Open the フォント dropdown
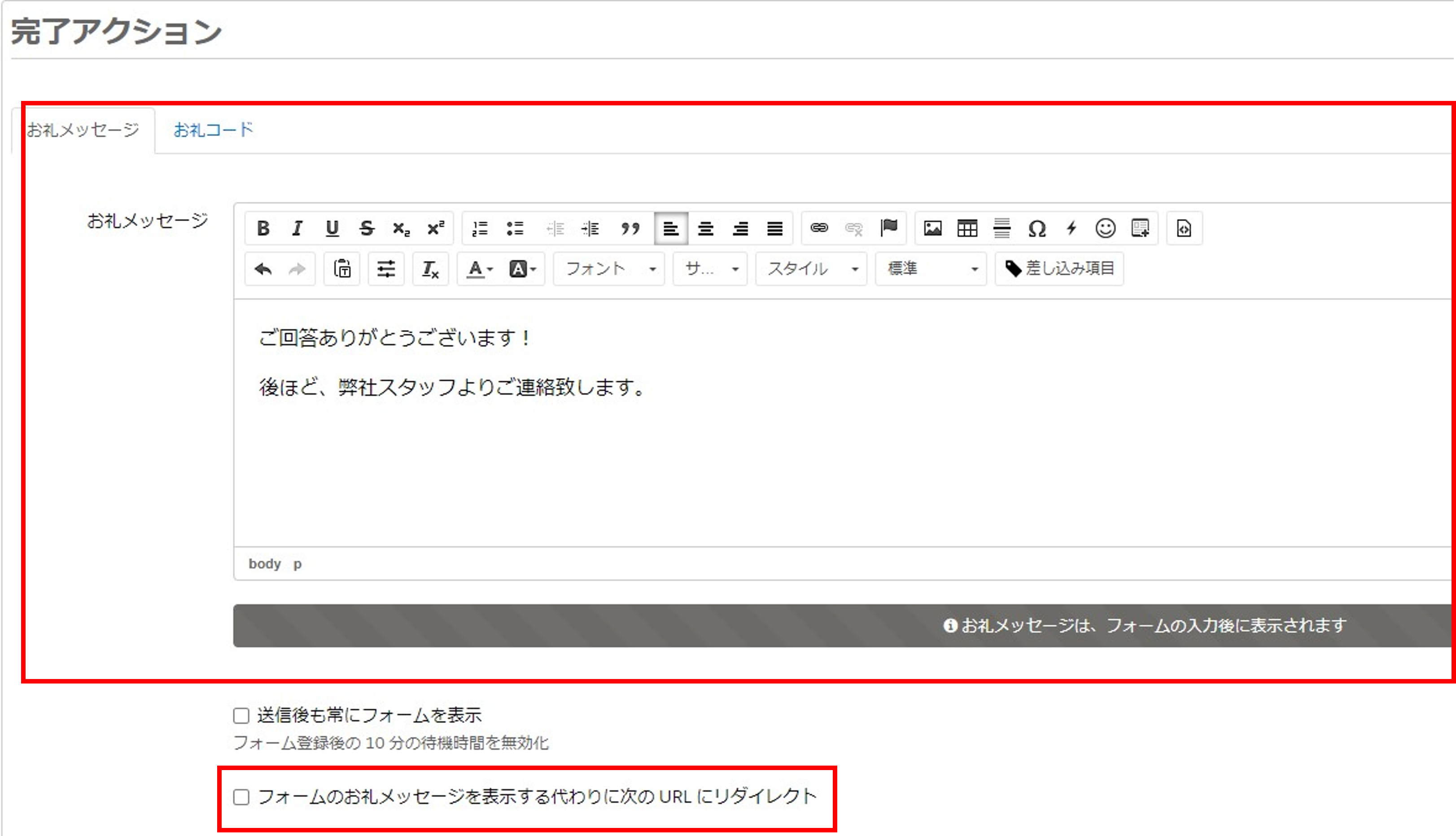This screenshot has height=836, width=1456. pyautogui.click(x=609, y=269)
